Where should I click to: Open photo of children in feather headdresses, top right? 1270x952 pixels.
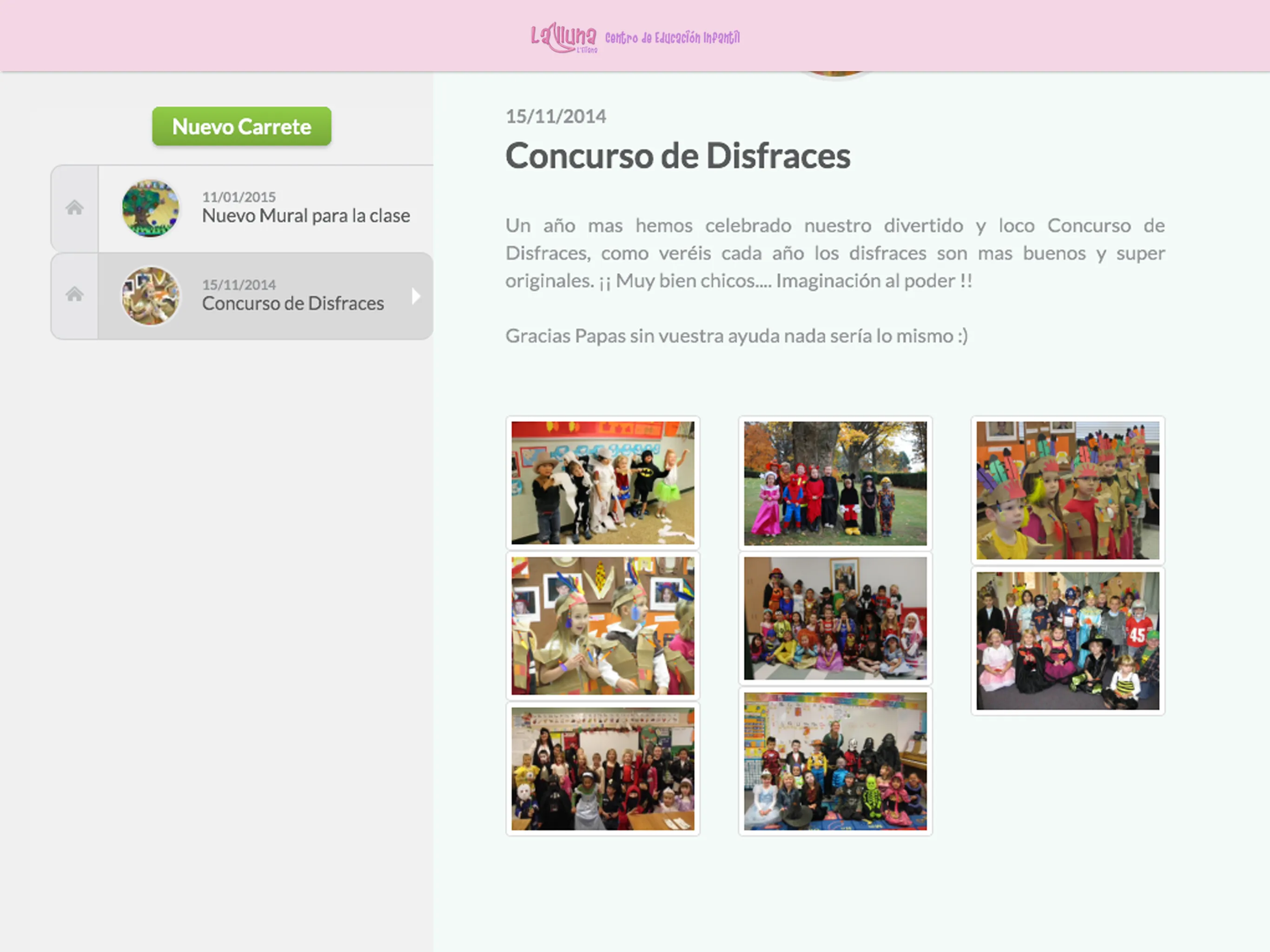point(1068,490)
